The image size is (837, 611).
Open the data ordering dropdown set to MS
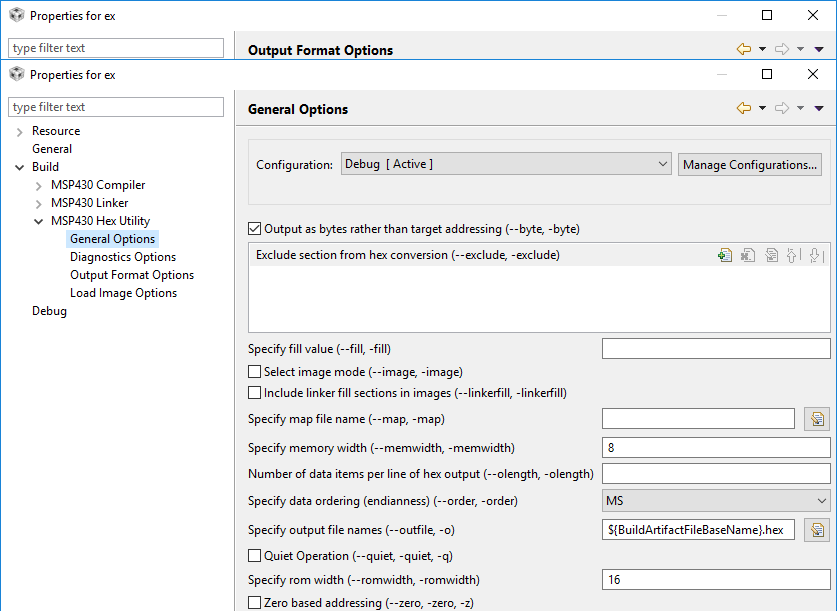pos(716,501)
